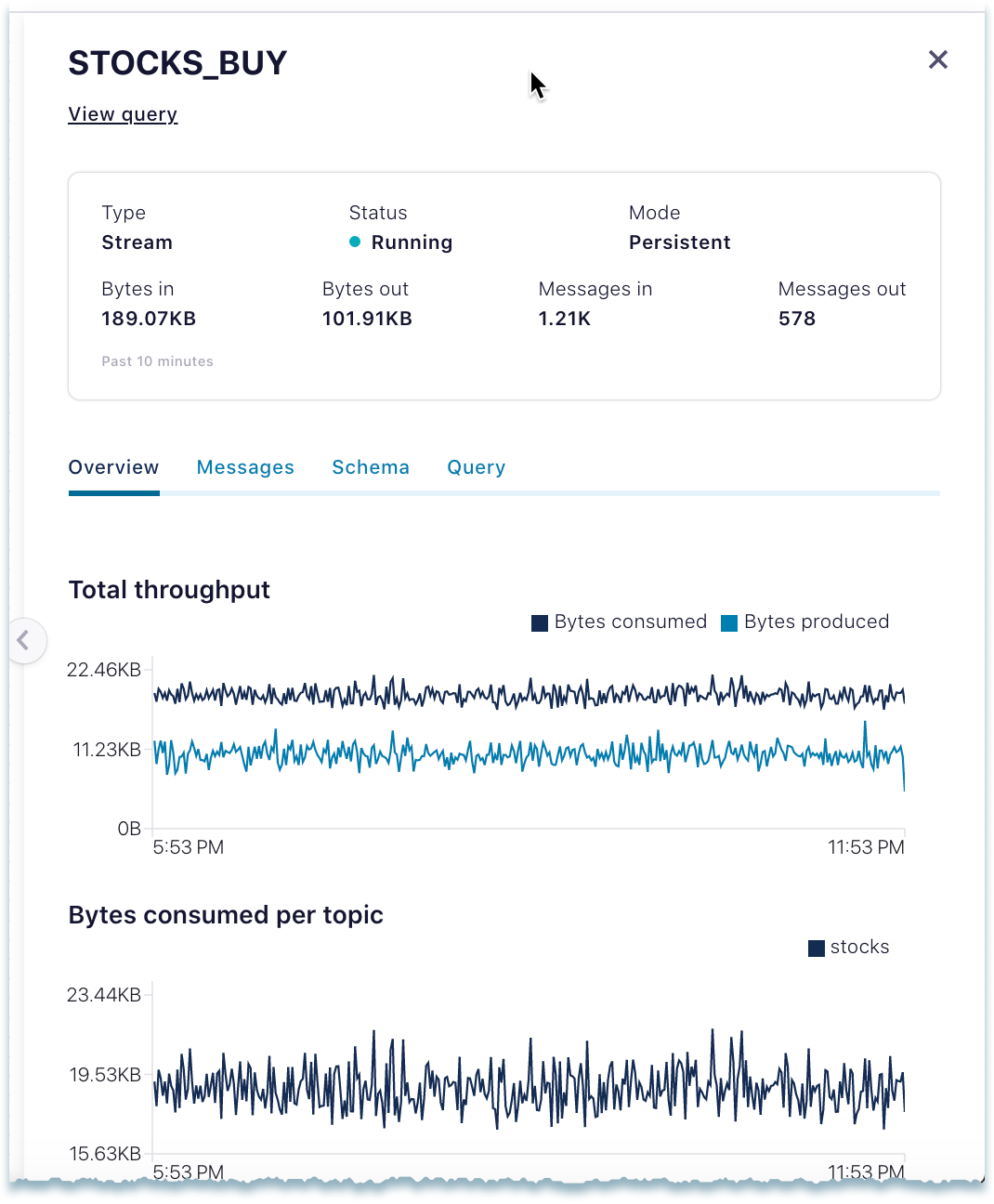
Task: Click the Messages in value 1.21K
Action: click(x=565, y=319)
